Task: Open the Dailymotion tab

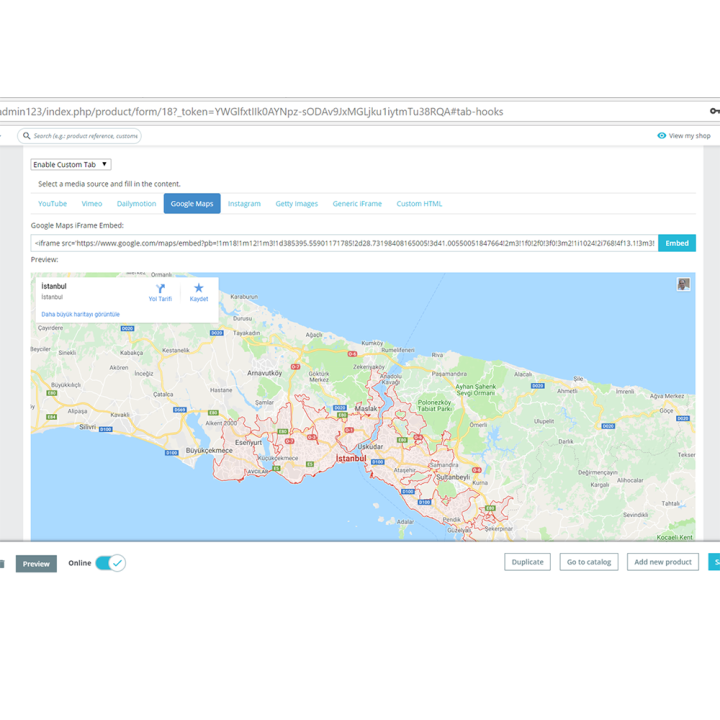Action: tap(136, 203)
